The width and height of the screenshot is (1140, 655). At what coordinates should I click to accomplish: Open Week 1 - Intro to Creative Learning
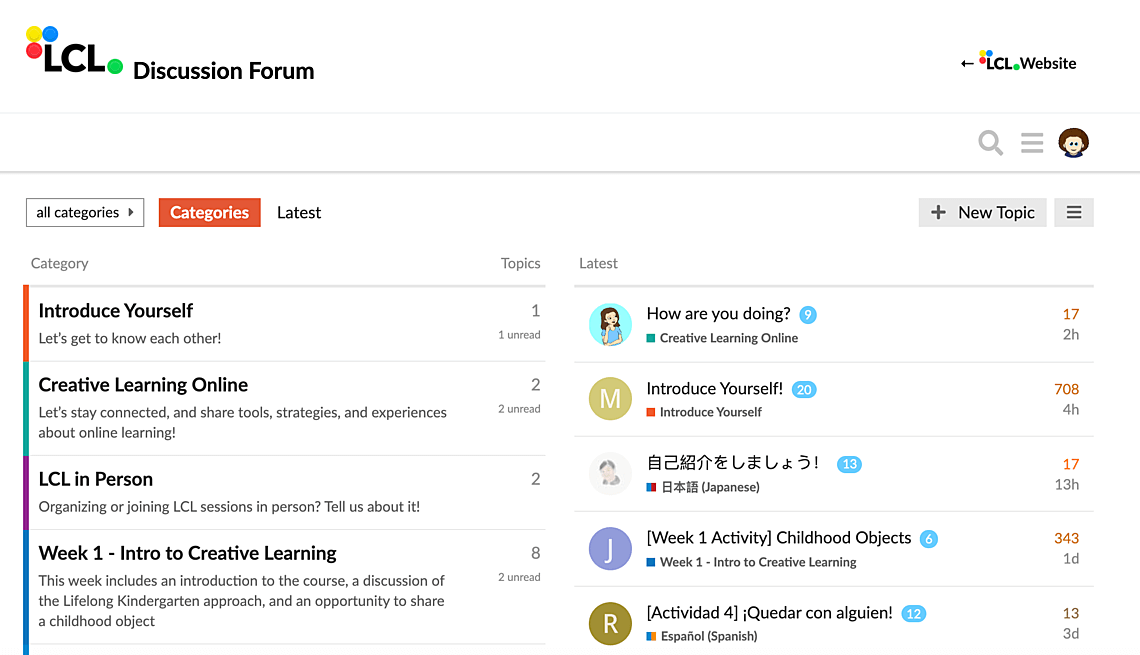pyautogui.click(x=187, y=553)
